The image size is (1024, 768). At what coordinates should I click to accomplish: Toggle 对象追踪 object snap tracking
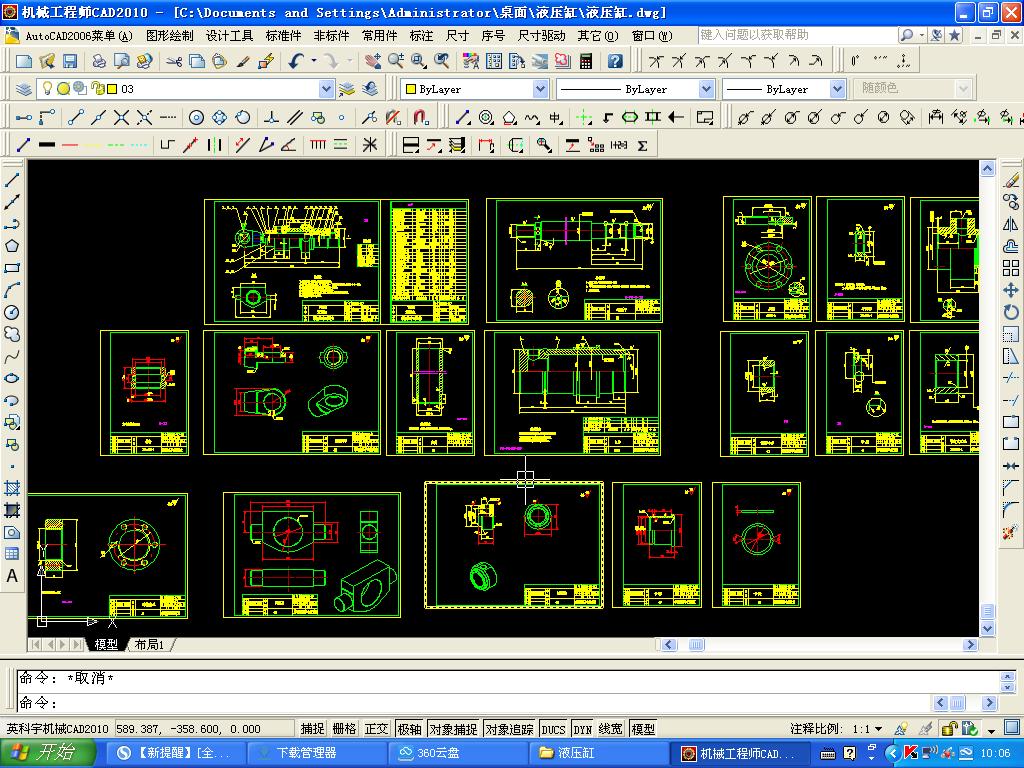(509, 728)
